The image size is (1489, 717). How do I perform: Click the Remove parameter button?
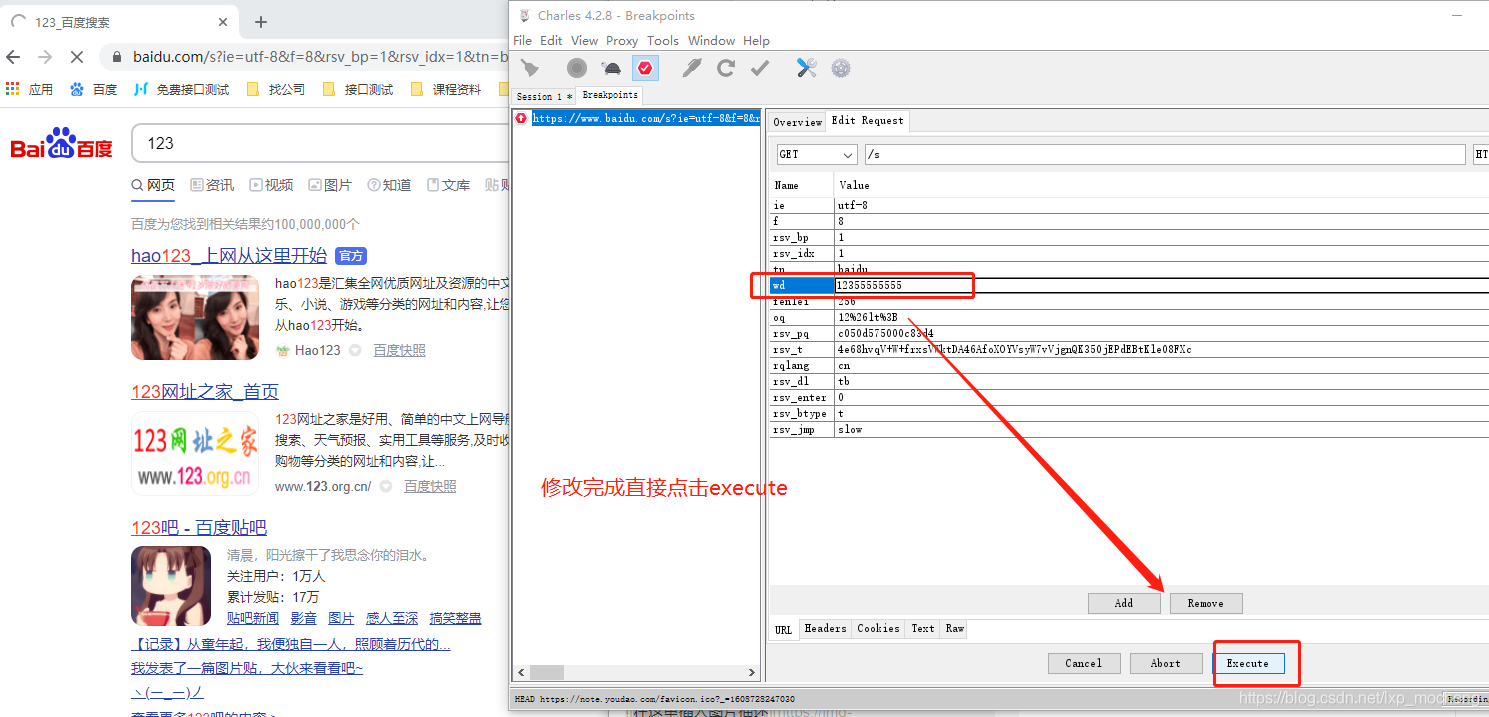pos(1205,603)
